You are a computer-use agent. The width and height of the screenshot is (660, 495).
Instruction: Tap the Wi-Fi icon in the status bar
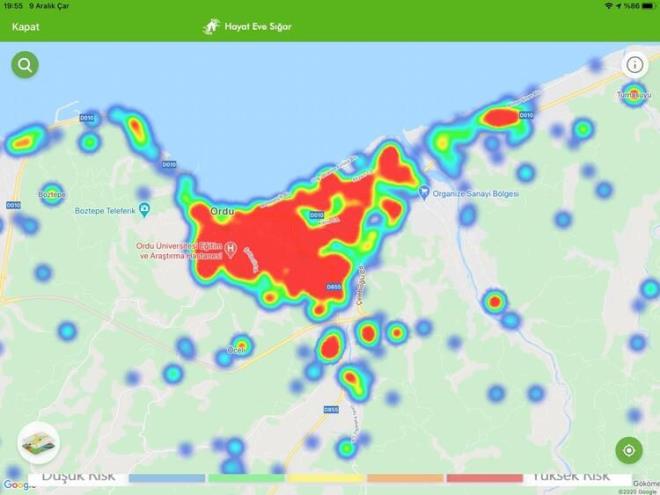pyautogui.click(x=607, y=6)
